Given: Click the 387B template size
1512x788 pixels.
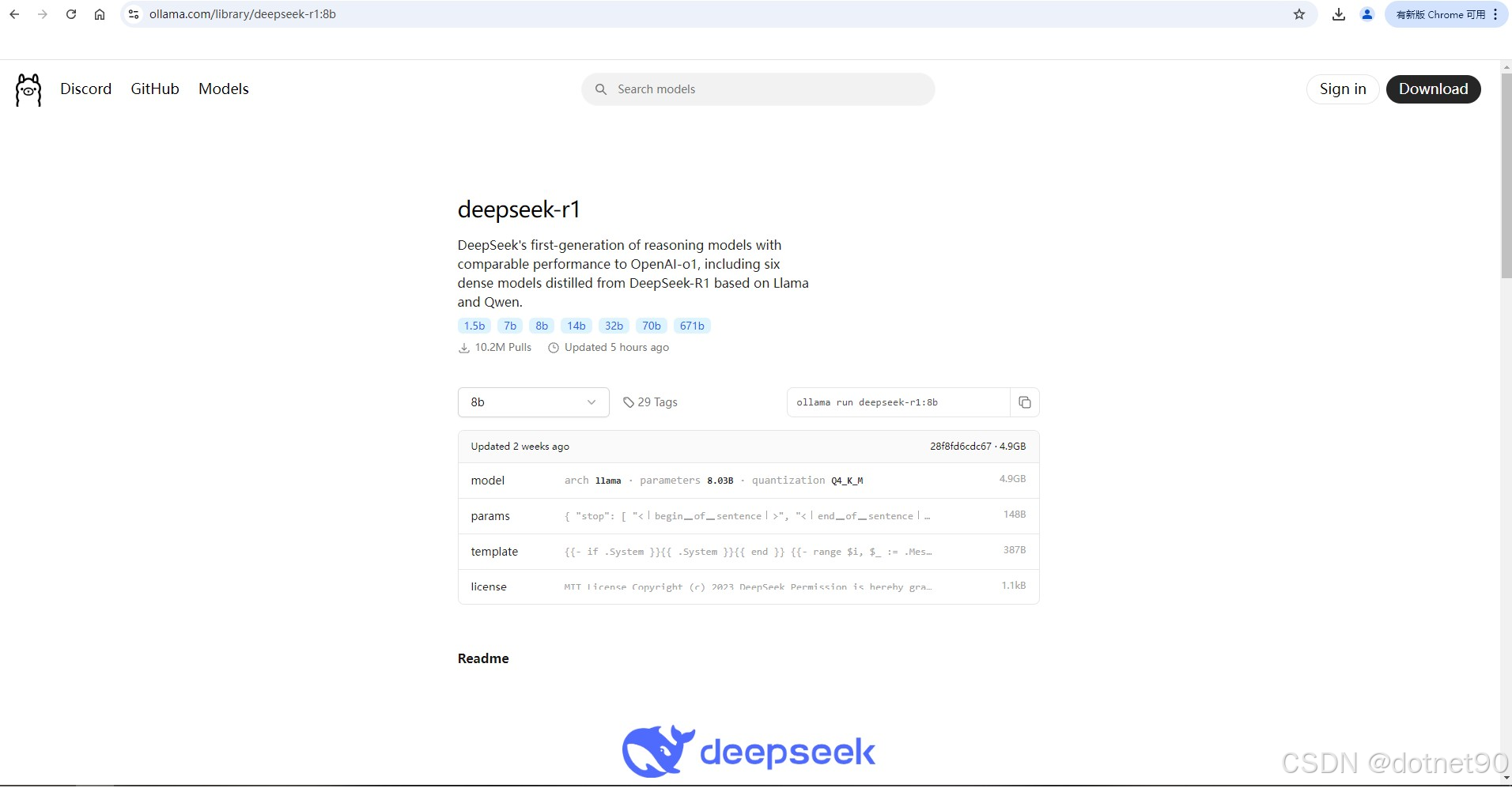Looking at the screenshot, I should click(x=1015, y=550).
